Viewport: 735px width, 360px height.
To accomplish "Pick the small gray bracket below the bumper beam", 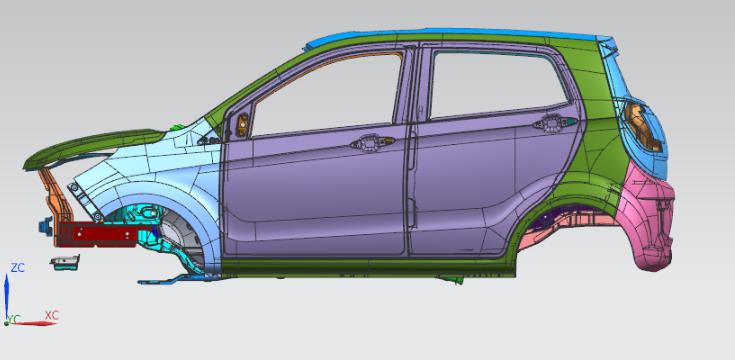I will (65, 262).
